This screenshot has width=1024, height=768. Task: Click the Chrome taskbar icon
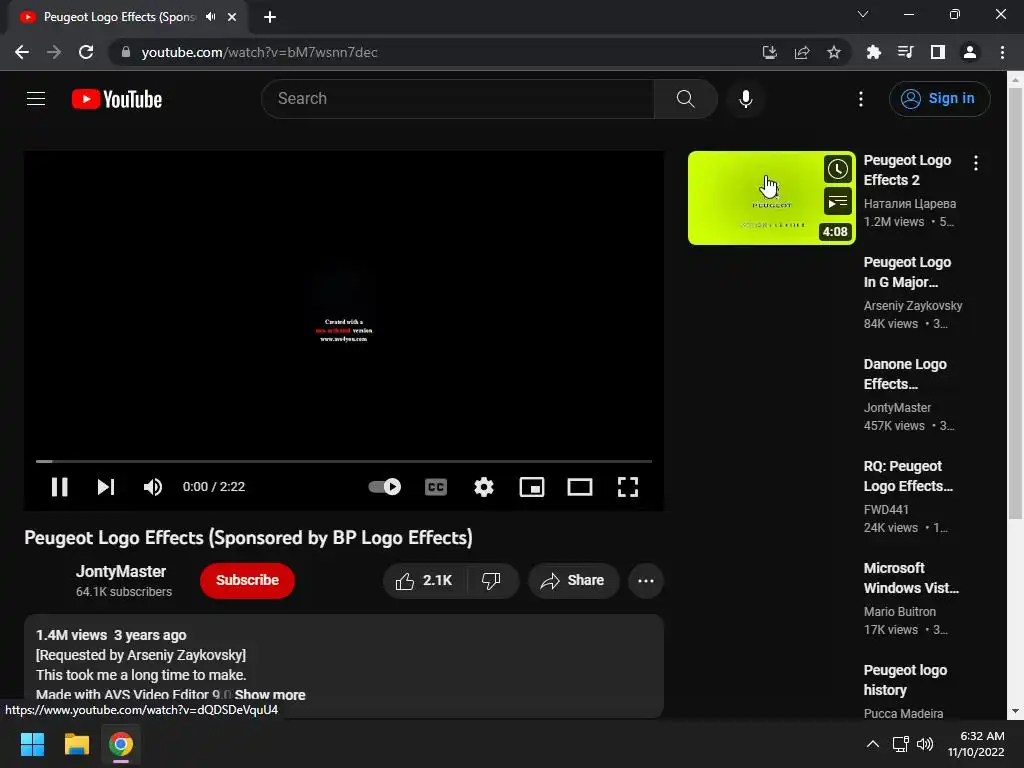coord(121,744)
